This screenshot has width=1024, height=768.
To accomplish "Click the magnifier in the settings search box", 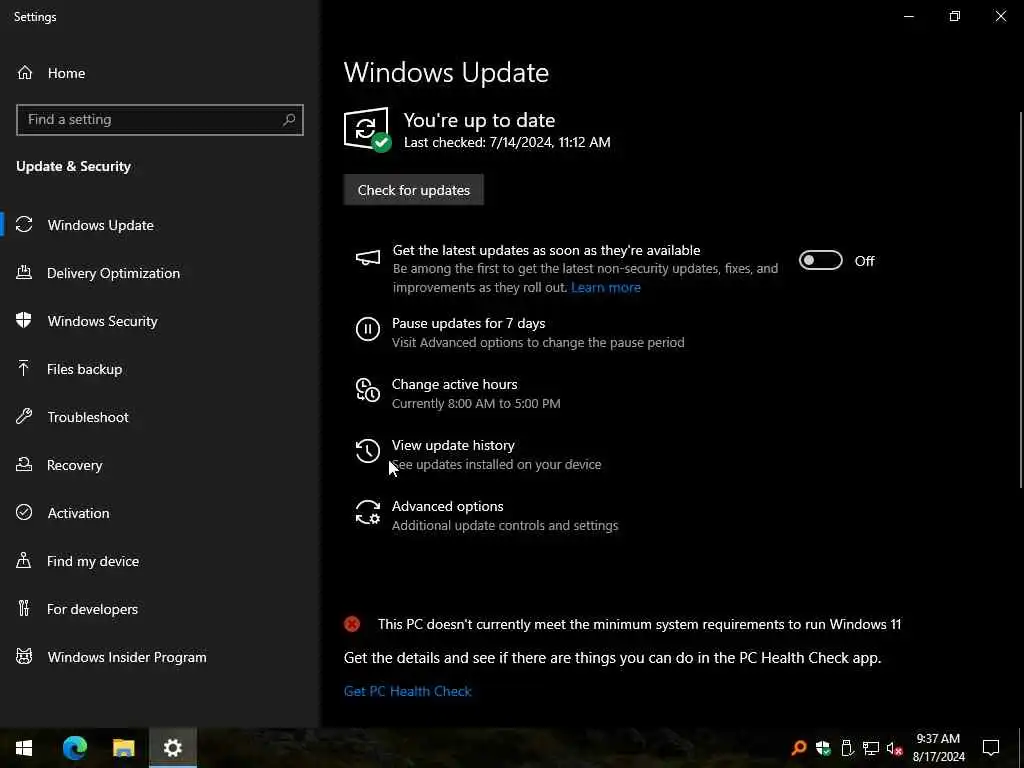I will click(289, 120).
